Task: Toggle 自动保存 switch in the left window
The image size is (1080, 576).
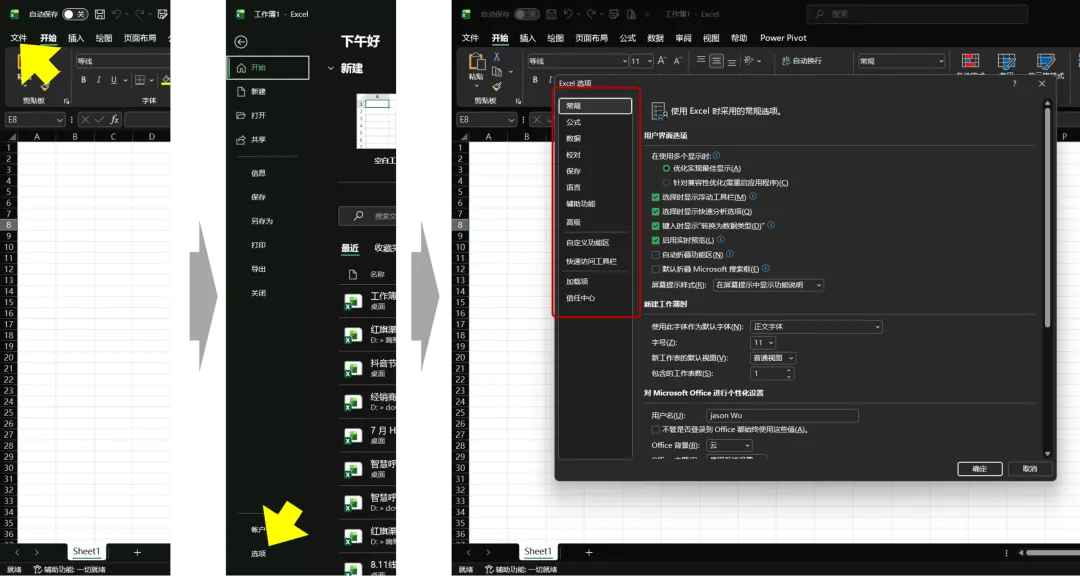Action: (x=74, y=14)
